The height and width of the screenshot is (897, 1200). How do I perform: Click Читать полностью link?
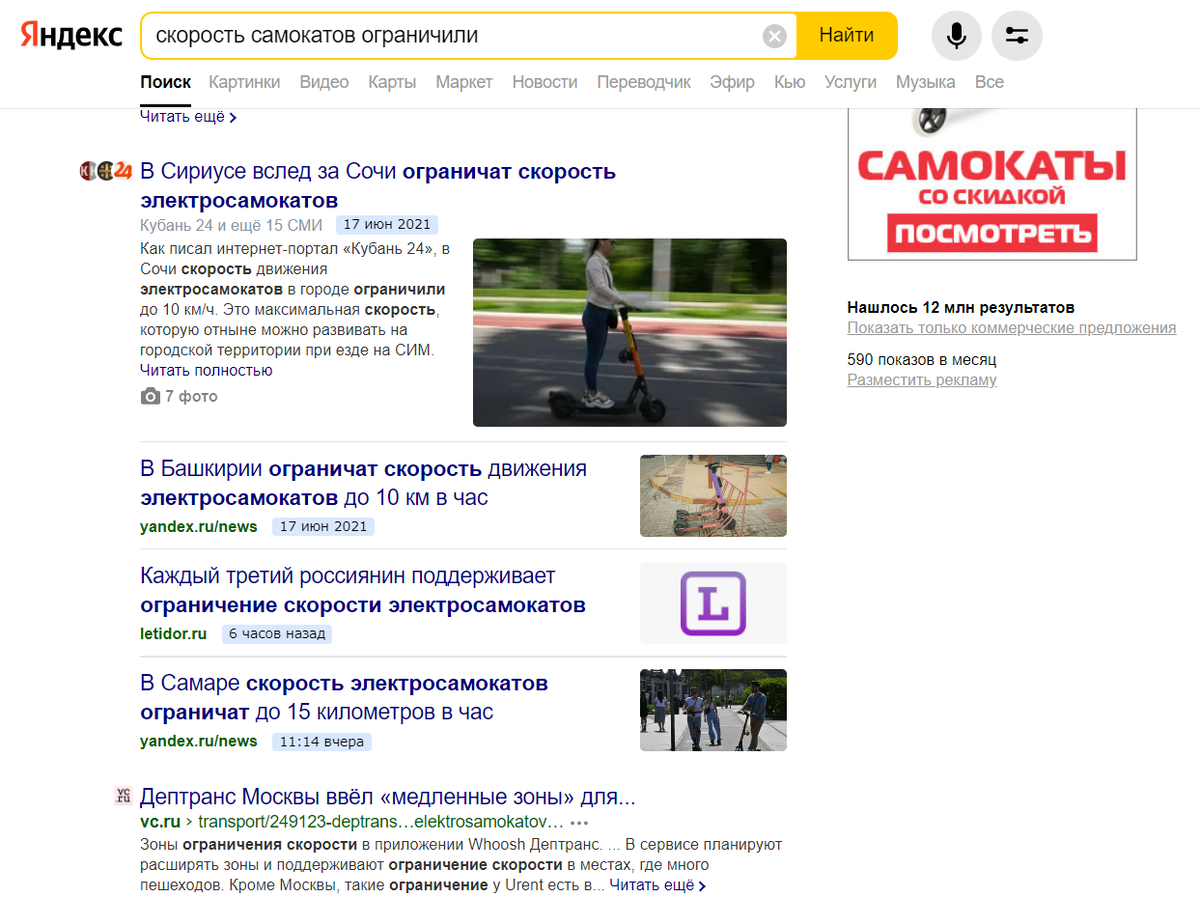tap(206, 370)
